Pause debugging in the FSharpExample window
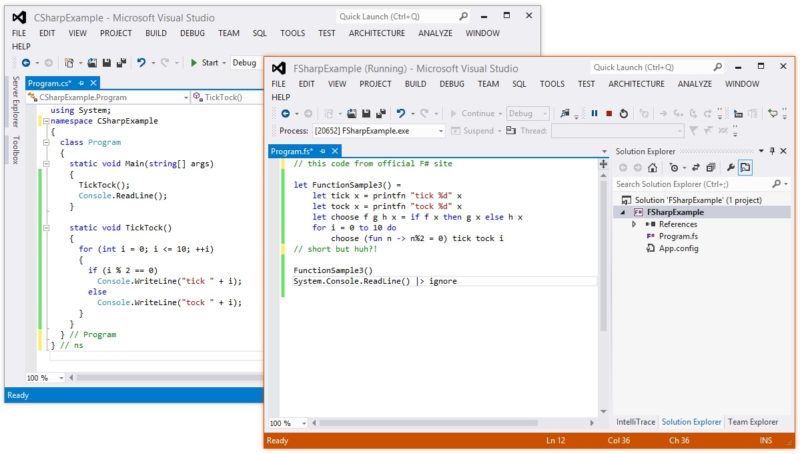Viewport: 800px width, 454px height. click(x=594, y=114)
